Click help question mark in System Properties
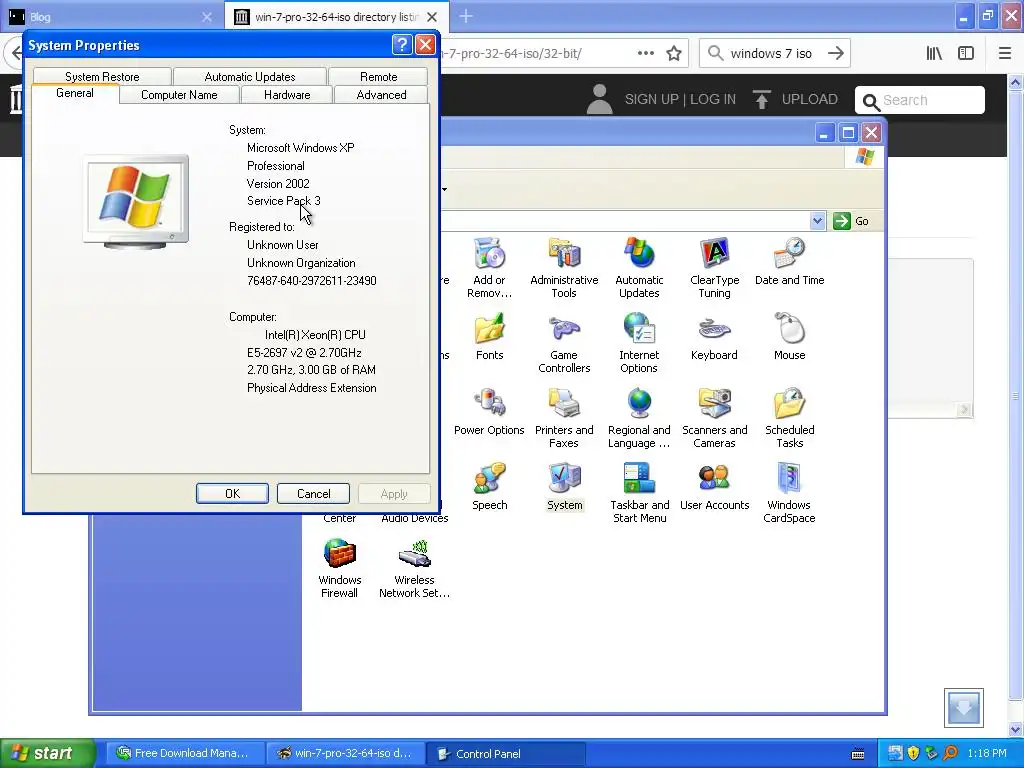Image resolution: width=1024 pixels, height=768 pixels. point(402,44)
